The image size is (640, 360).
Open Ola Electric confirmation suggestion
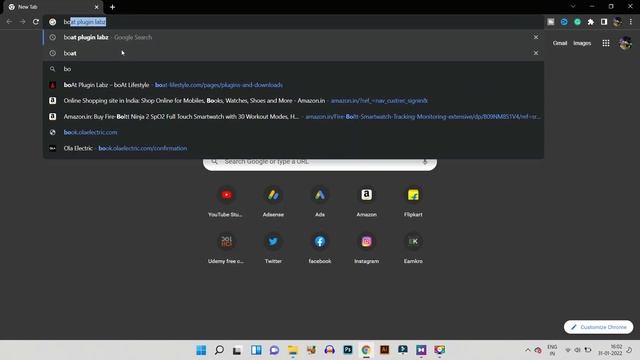tap(293, 148)
